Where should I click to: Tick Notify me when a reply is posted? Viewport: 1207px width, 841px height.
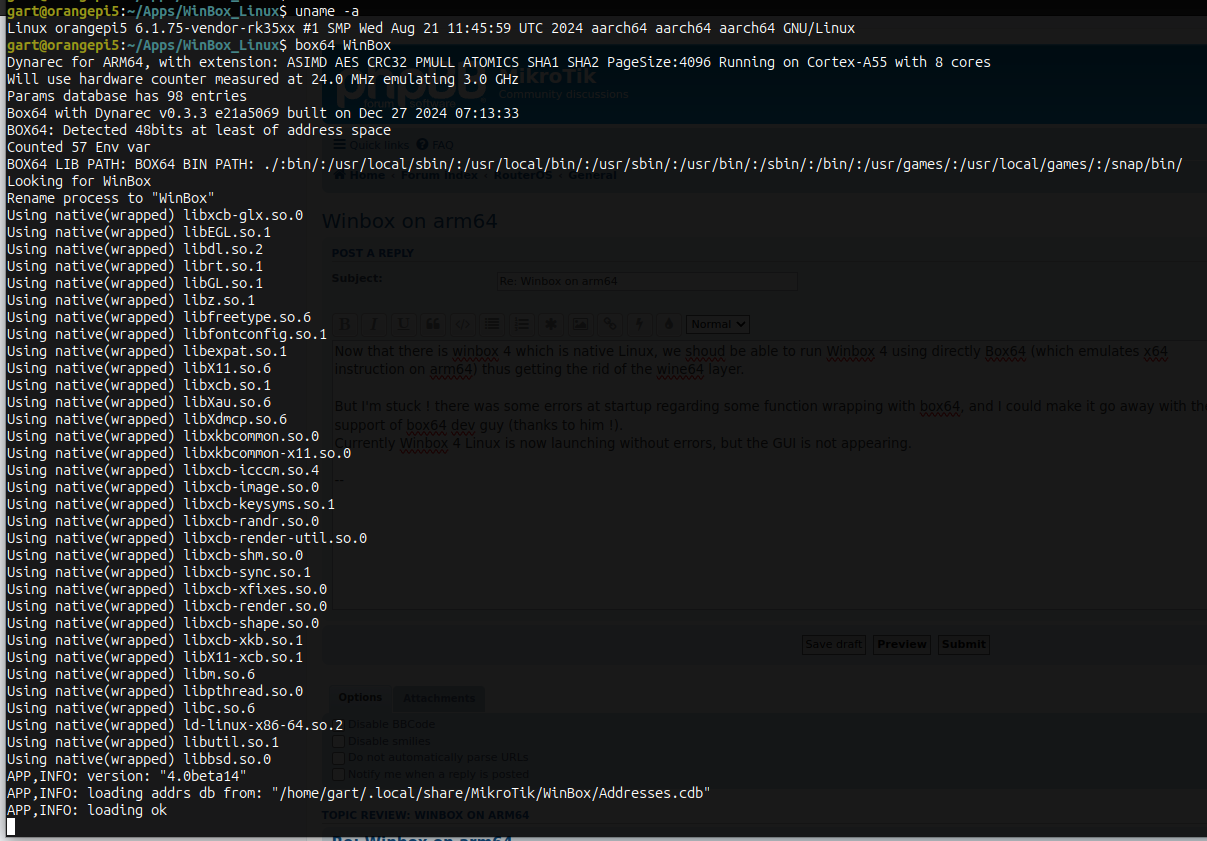339,774
